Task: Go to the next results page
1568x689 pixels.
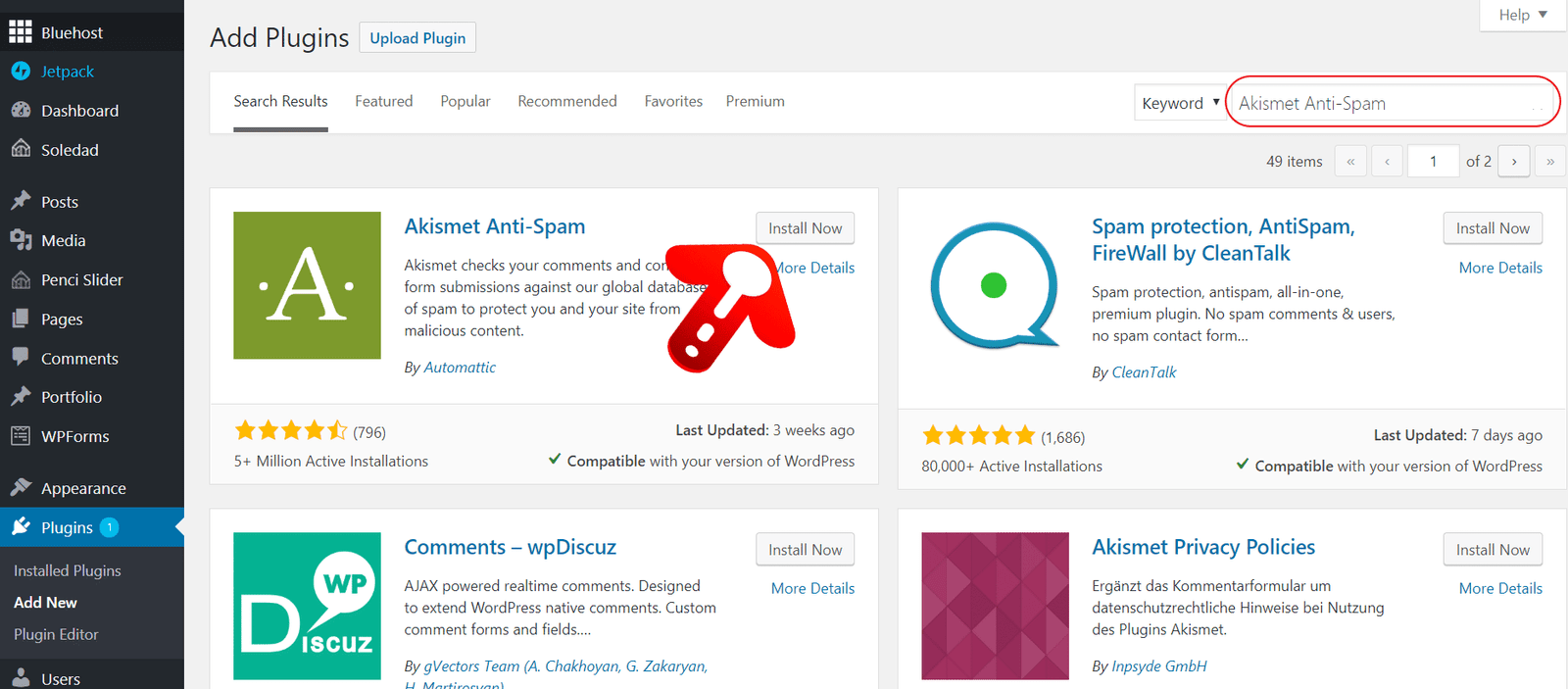Action: pos(1514,161)
